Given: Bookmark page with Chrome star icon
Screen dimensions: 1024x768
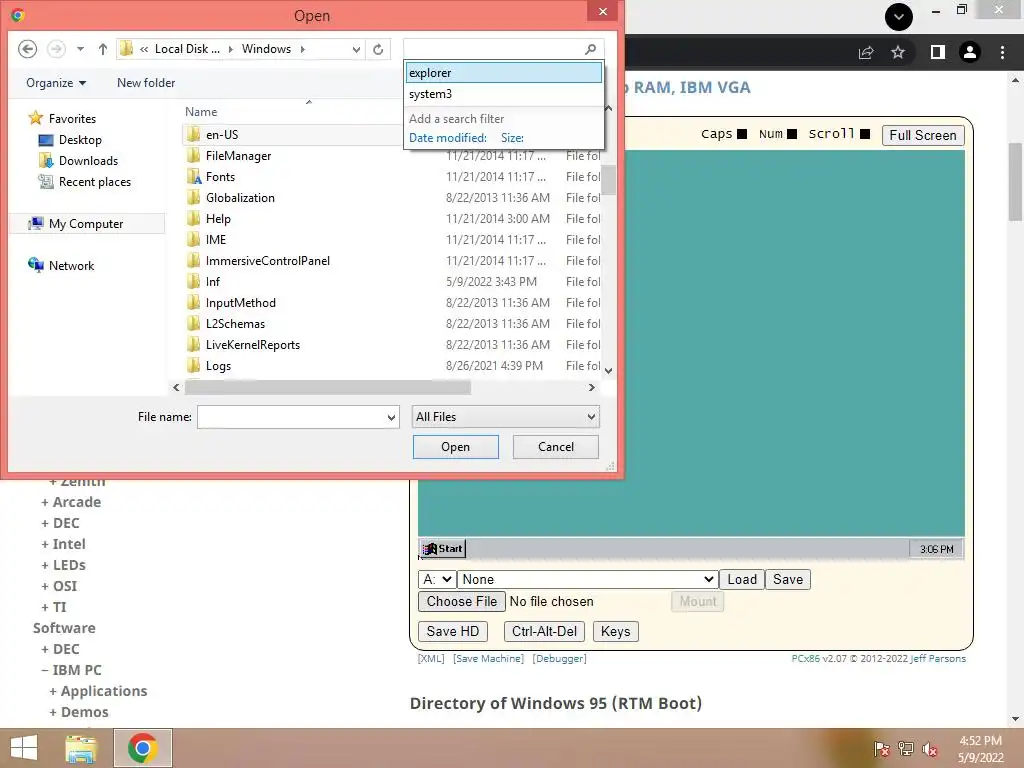Looking at the screenshot, I should [898, 52].
